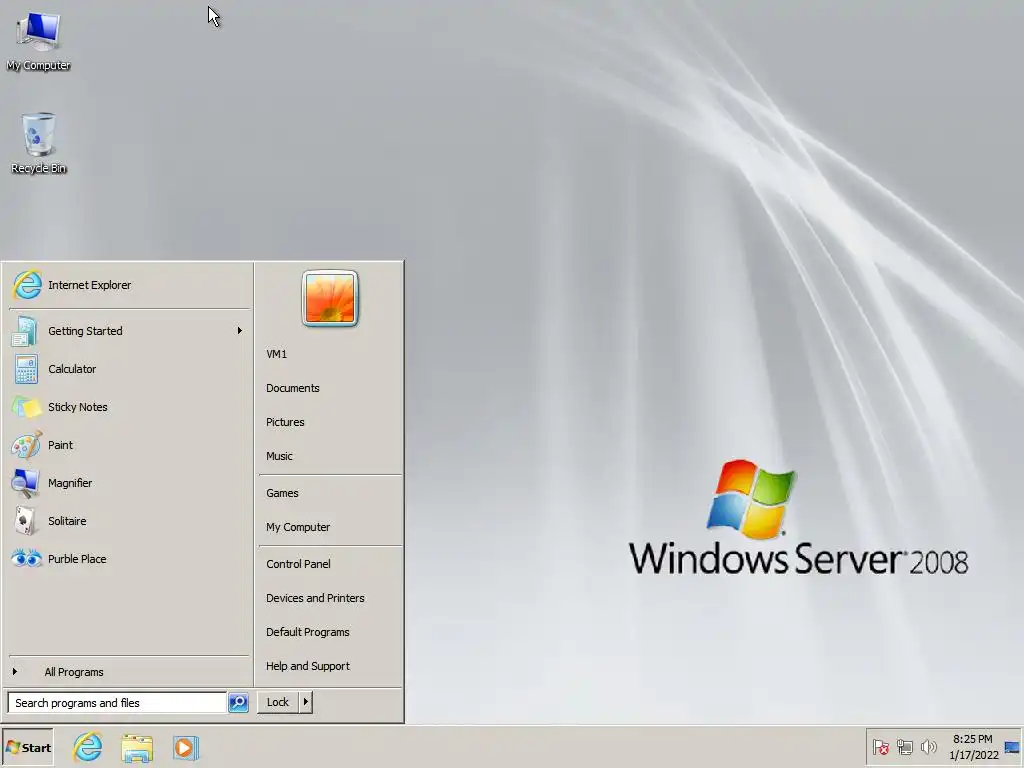This screenshot has height=768, width=1024.
Task: Click the Paint palette icon
Action: pyautogui.click(x=26, y=445)
